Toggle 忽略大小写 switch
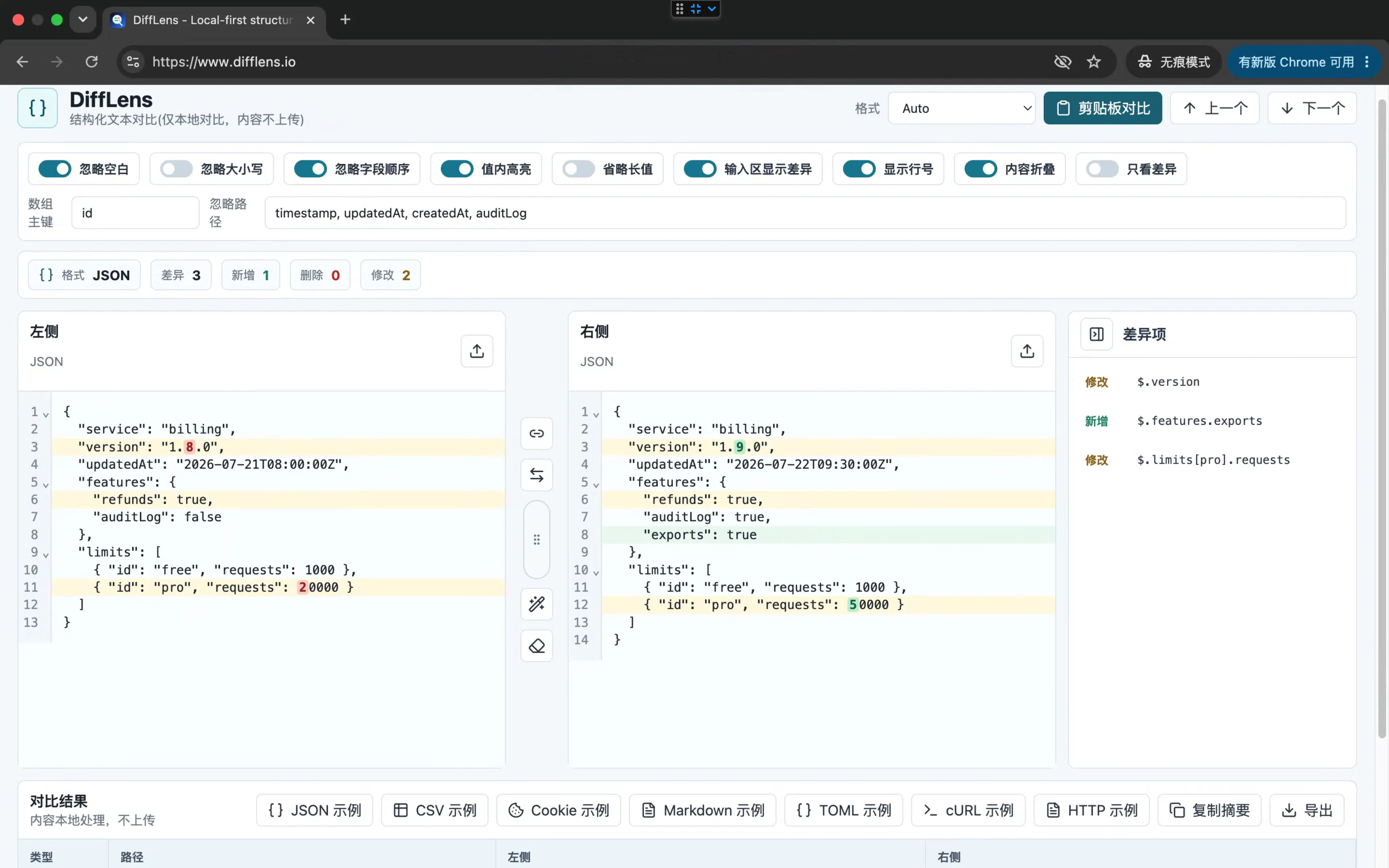 [176, 169]
